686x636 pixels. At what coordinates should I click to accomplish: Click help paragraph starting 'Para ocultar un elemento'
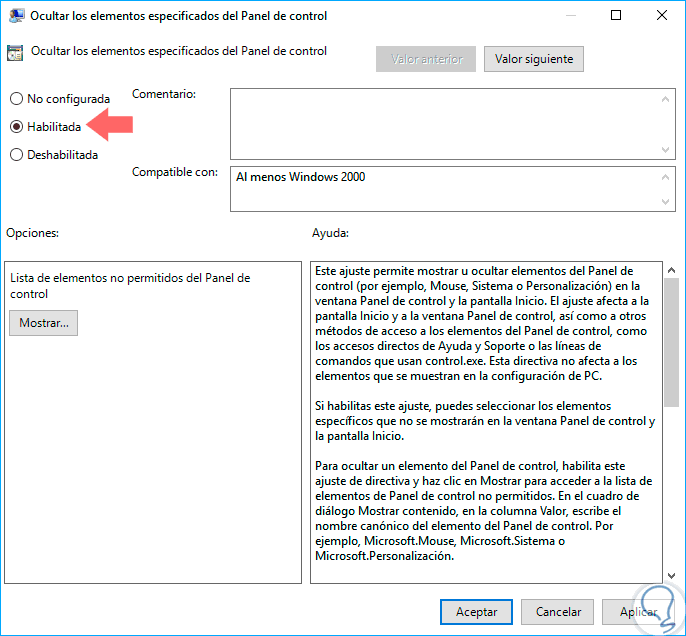pyautogui.click(x=483, y=510)
